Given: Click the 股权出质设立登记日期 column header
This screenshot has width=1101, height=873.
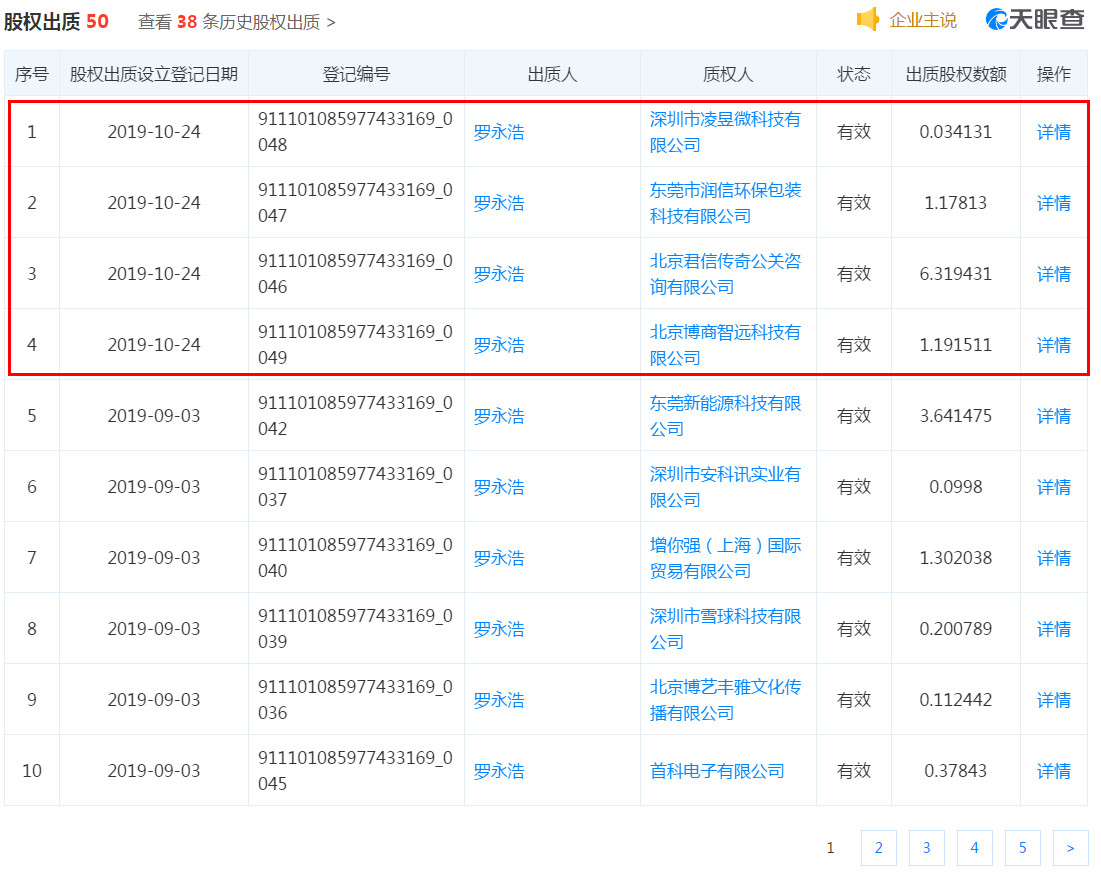Looking at the screenshot, I should [154, 74].
